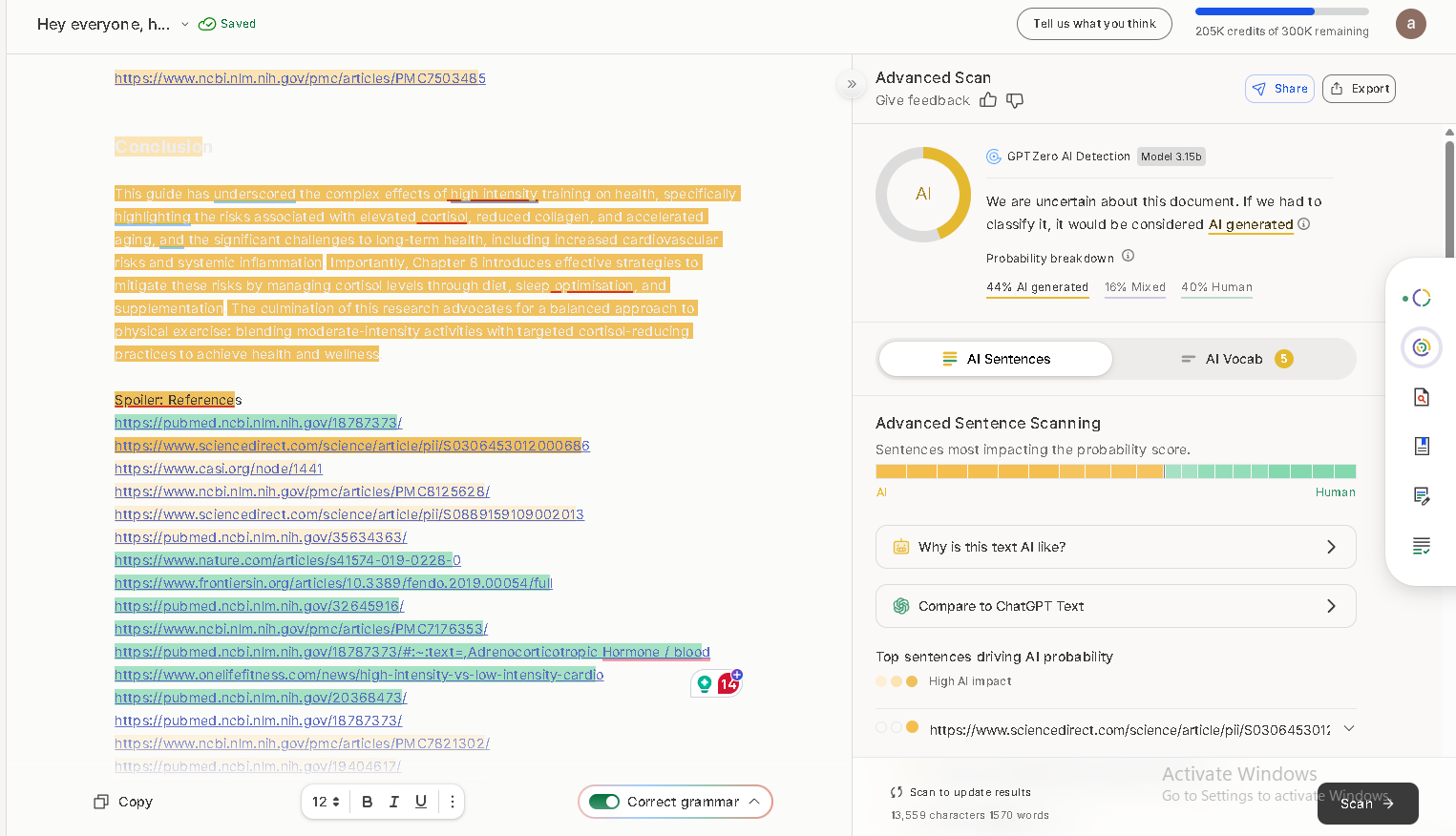This screenshot has width=1456, height=836.
Task: Open the document pencil edit icon in sidebar
Action: pyautogui.click(x=1421, y=495)
